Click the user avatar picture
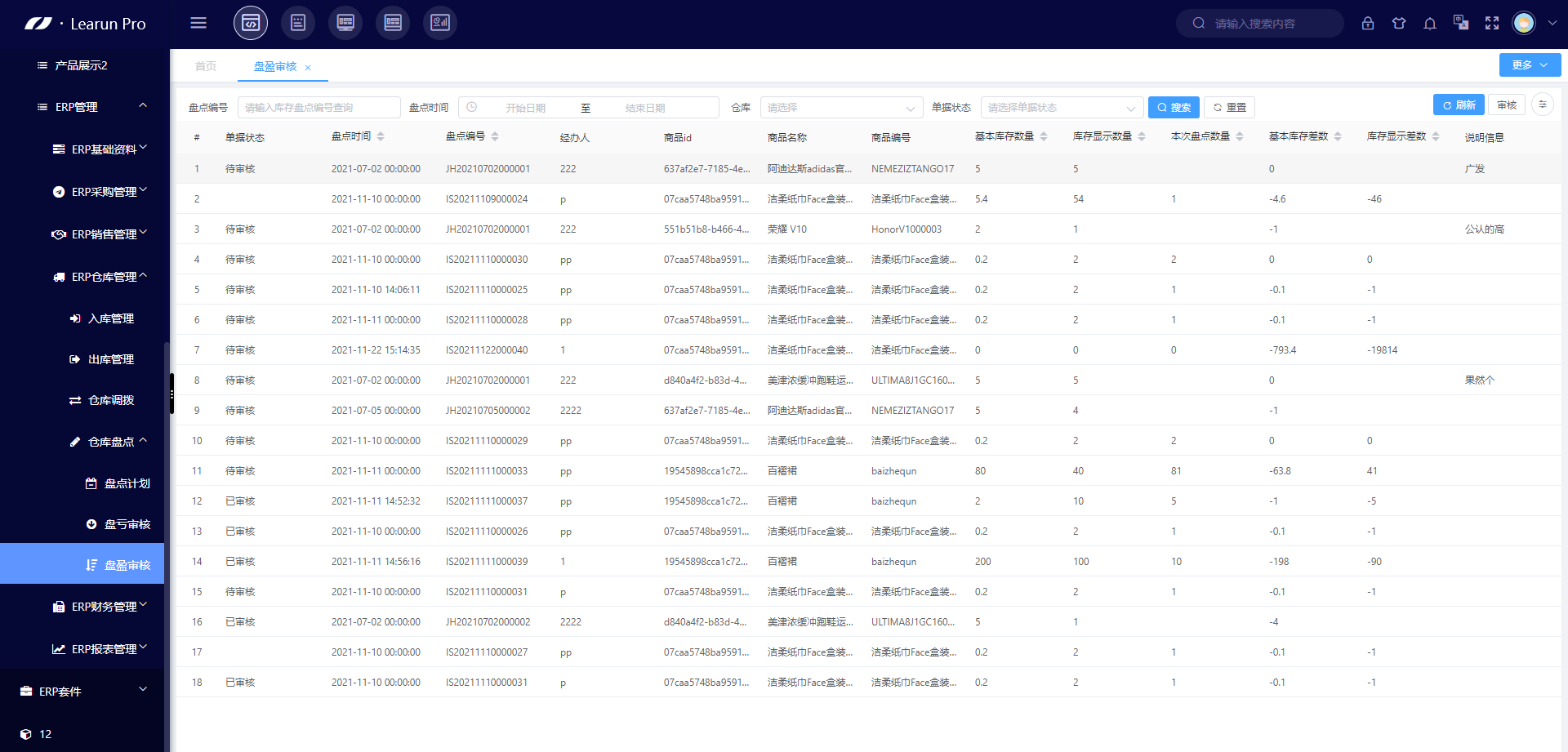1568x752 pixels. (1524, 23)
